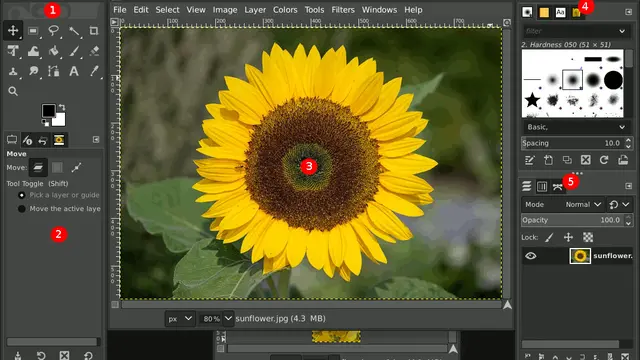Click the background color swatch (white)
The height and width of the screenshot is (360, 640).
pyautogui.click(x=59, y=120)
